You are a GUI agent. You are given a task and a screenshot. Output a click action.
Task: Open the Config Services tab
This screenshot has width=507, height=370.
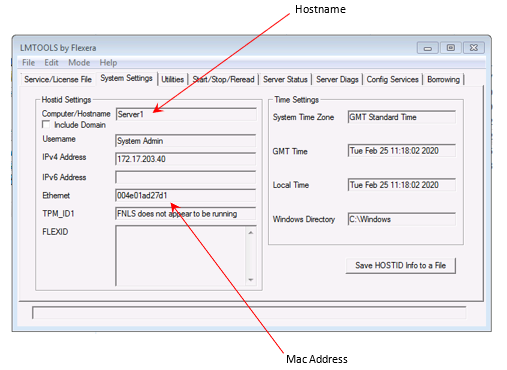click(x=392, y=79)
